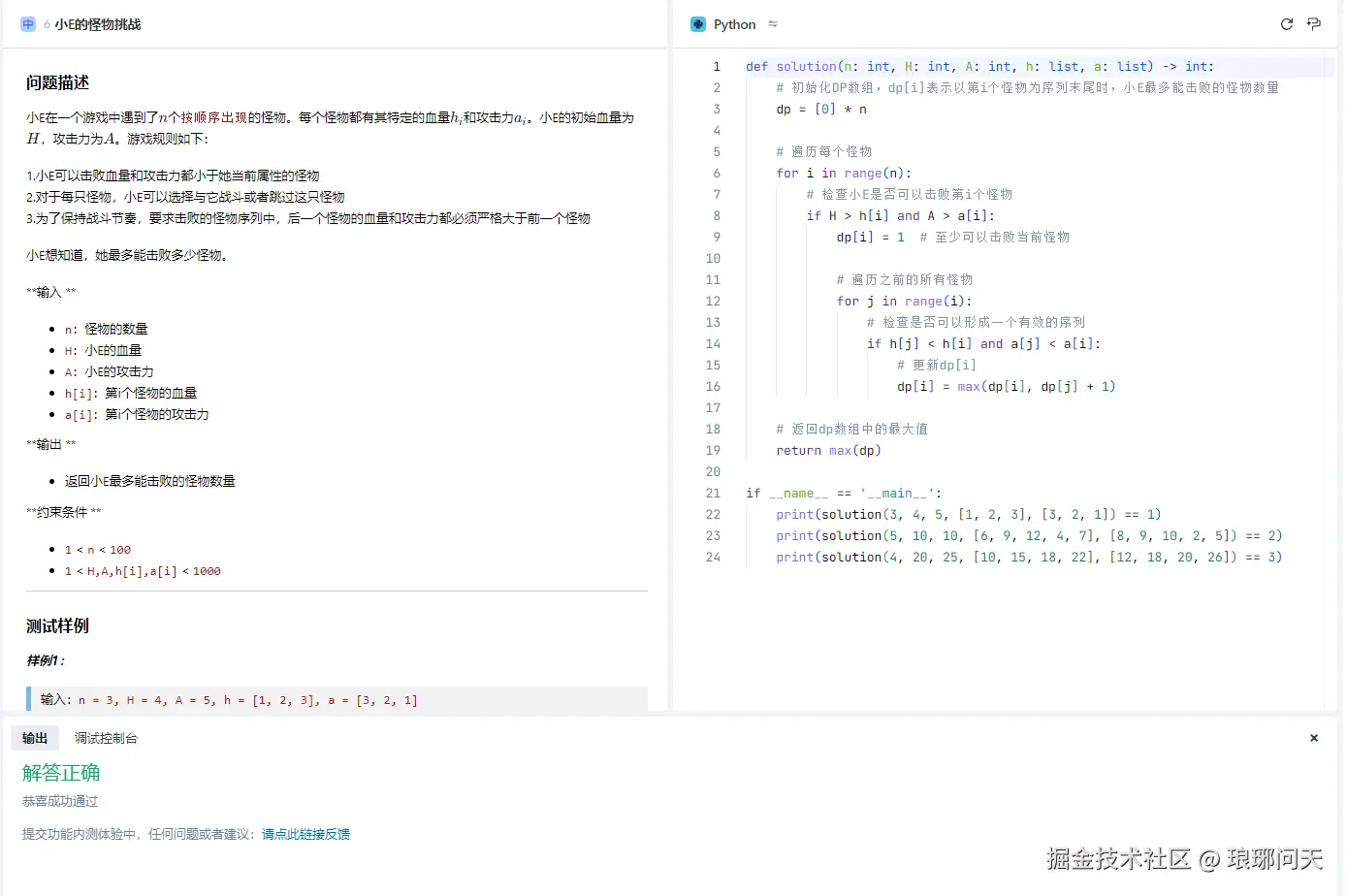Switch to the 调试控制台 tab
Screen dimensions: 1347x896
[x=105, y=738]
